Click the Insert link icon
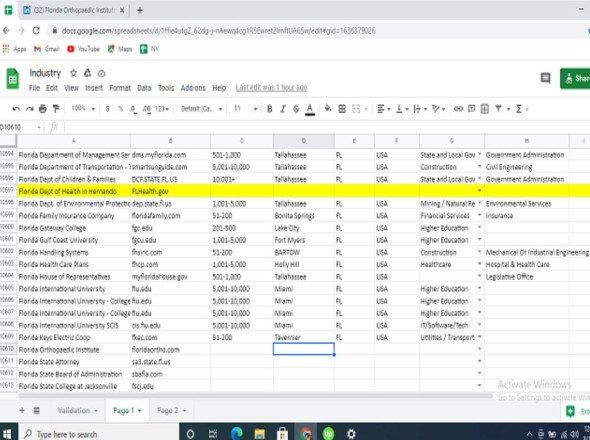This screenshot has width=590, height=440. [x=458, y=109]
